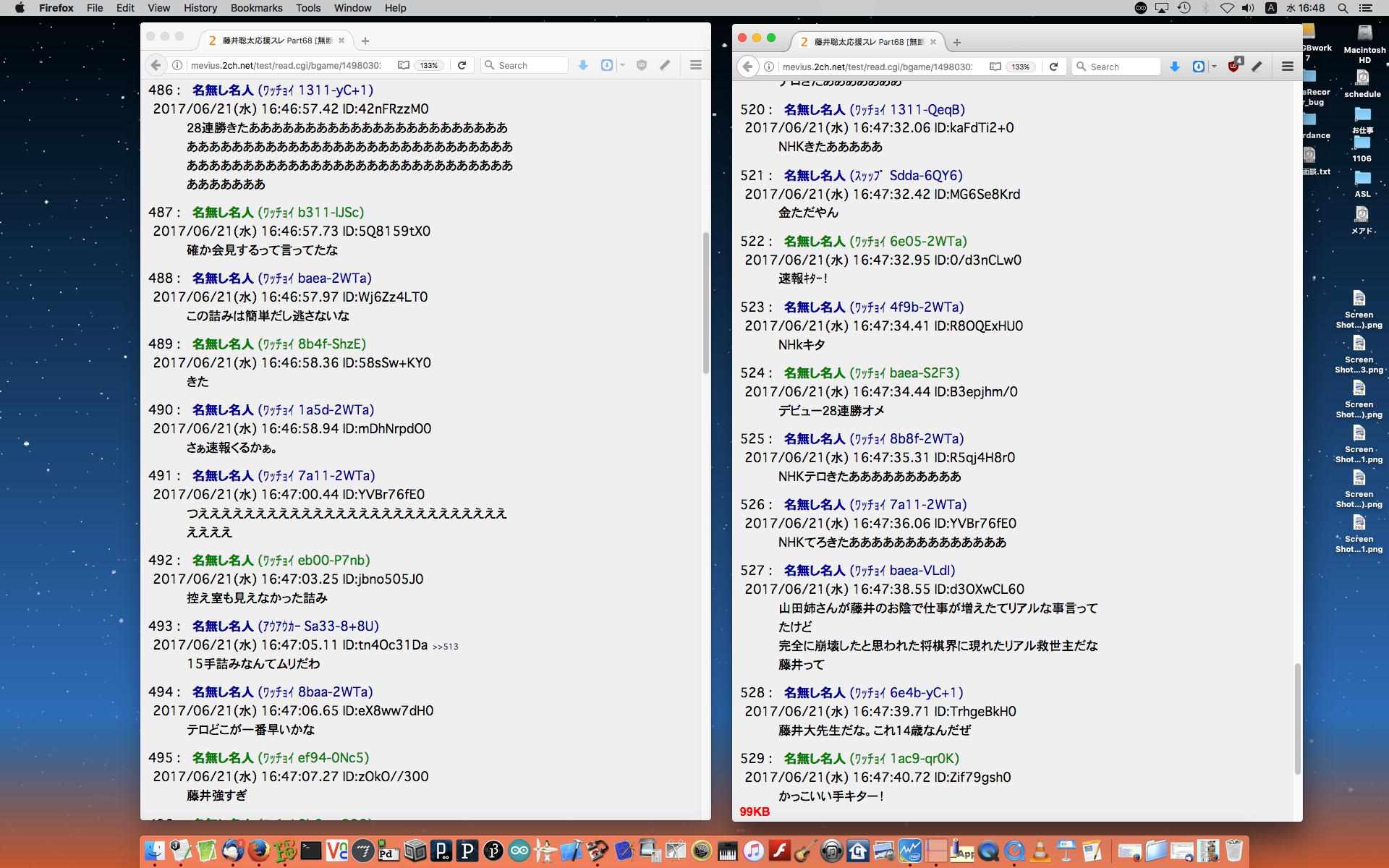Click poster name link of post 527
The width and height of the screenshot is (1389, 868).
(815, 571)
